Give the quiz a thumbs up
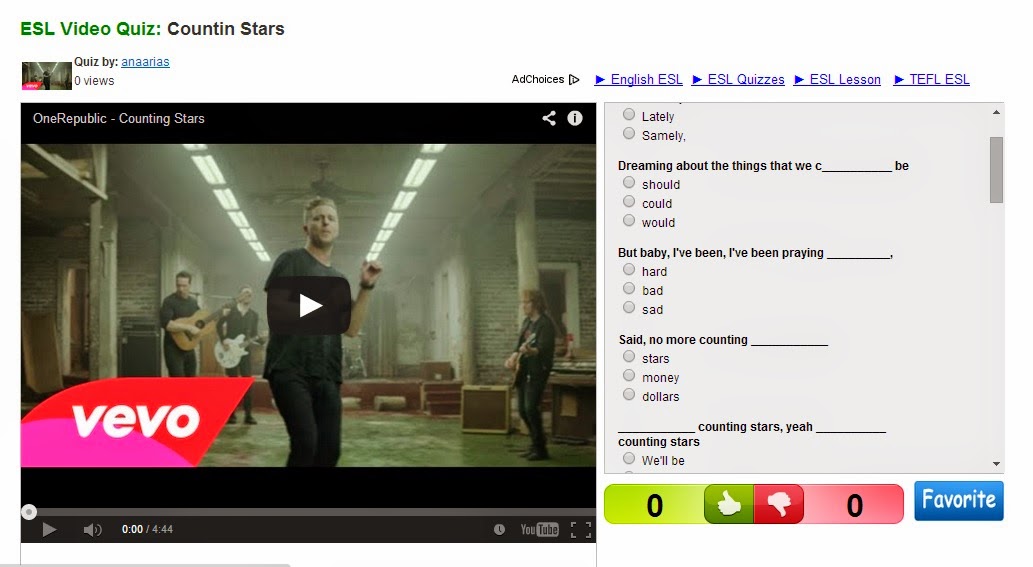 point(729,504)
